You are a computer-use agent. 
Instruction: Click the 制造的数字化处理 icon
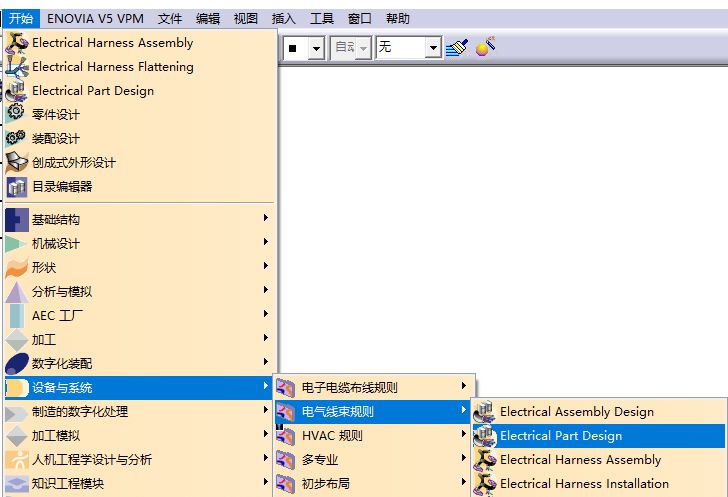click(x=17, y=412)
